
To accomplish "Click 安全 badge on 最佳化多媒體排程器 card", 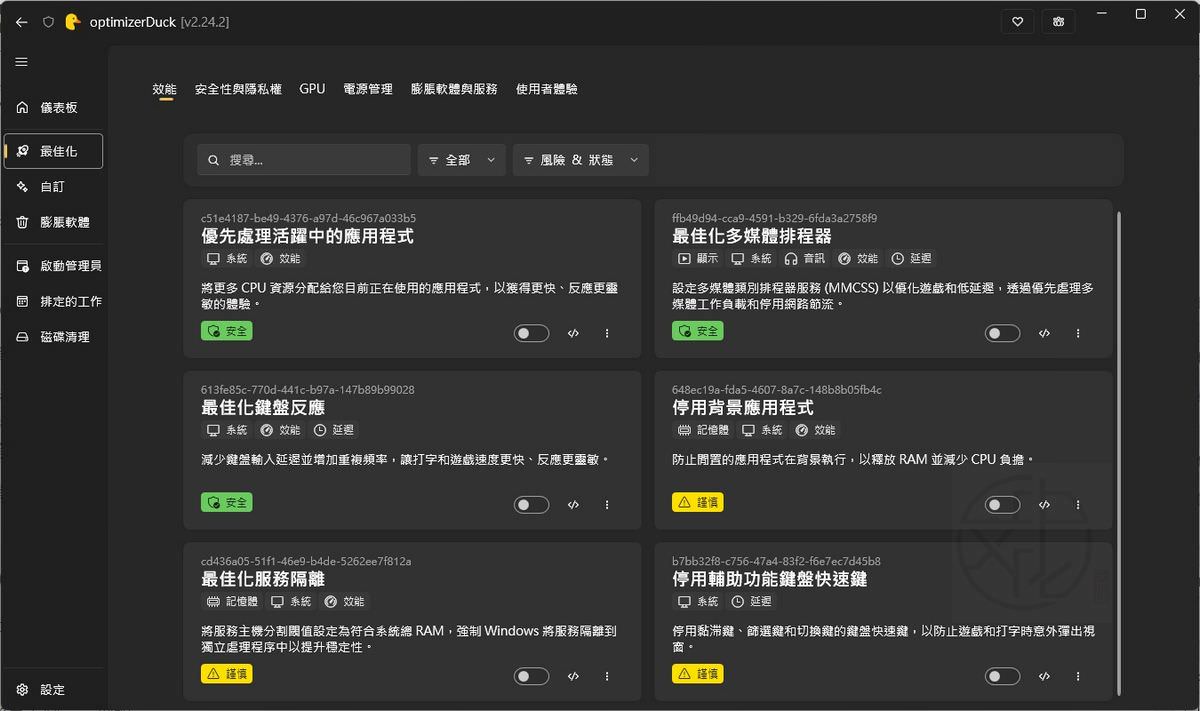I will tap(698, 330).
